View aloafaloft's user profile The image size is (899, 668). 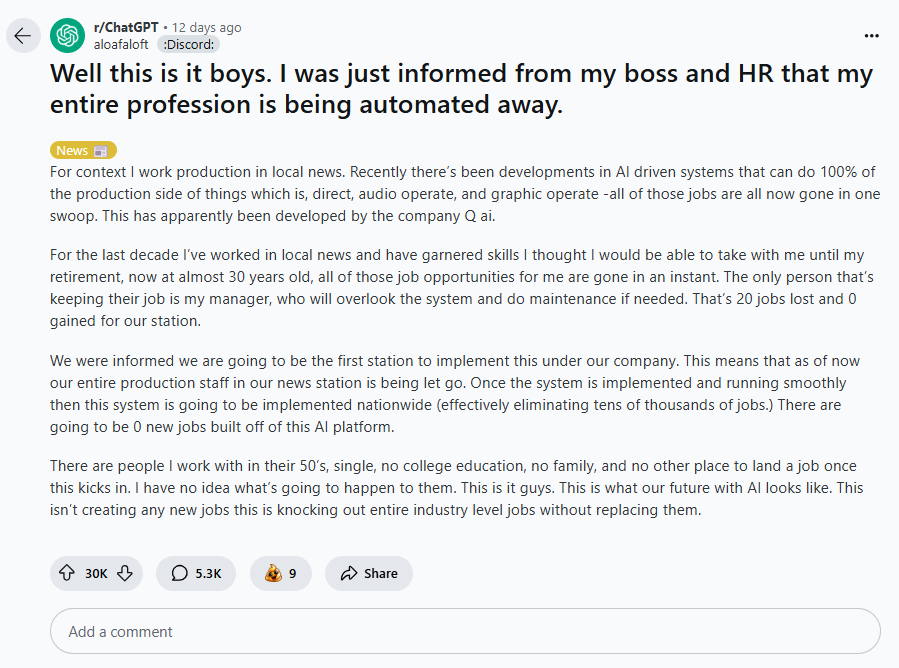[x=121, y=44]
